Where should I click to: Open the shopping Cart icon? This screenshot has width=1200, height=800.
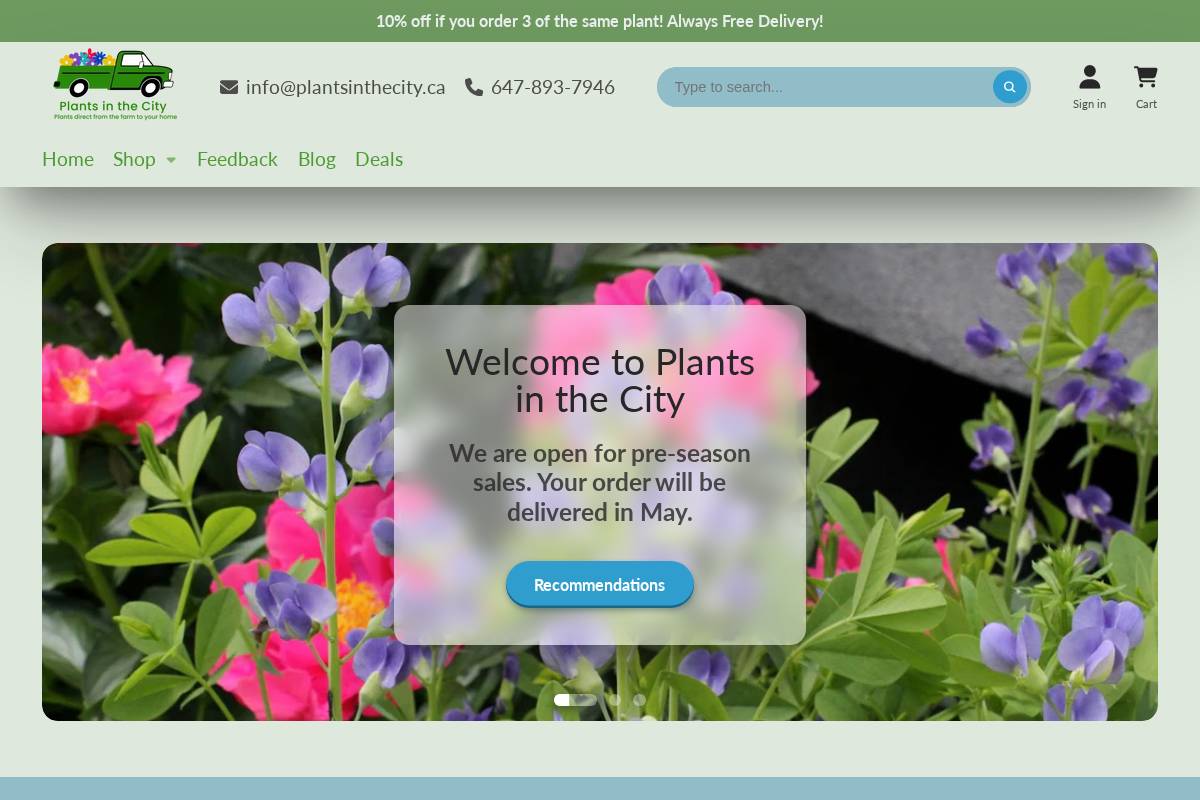1145,76
